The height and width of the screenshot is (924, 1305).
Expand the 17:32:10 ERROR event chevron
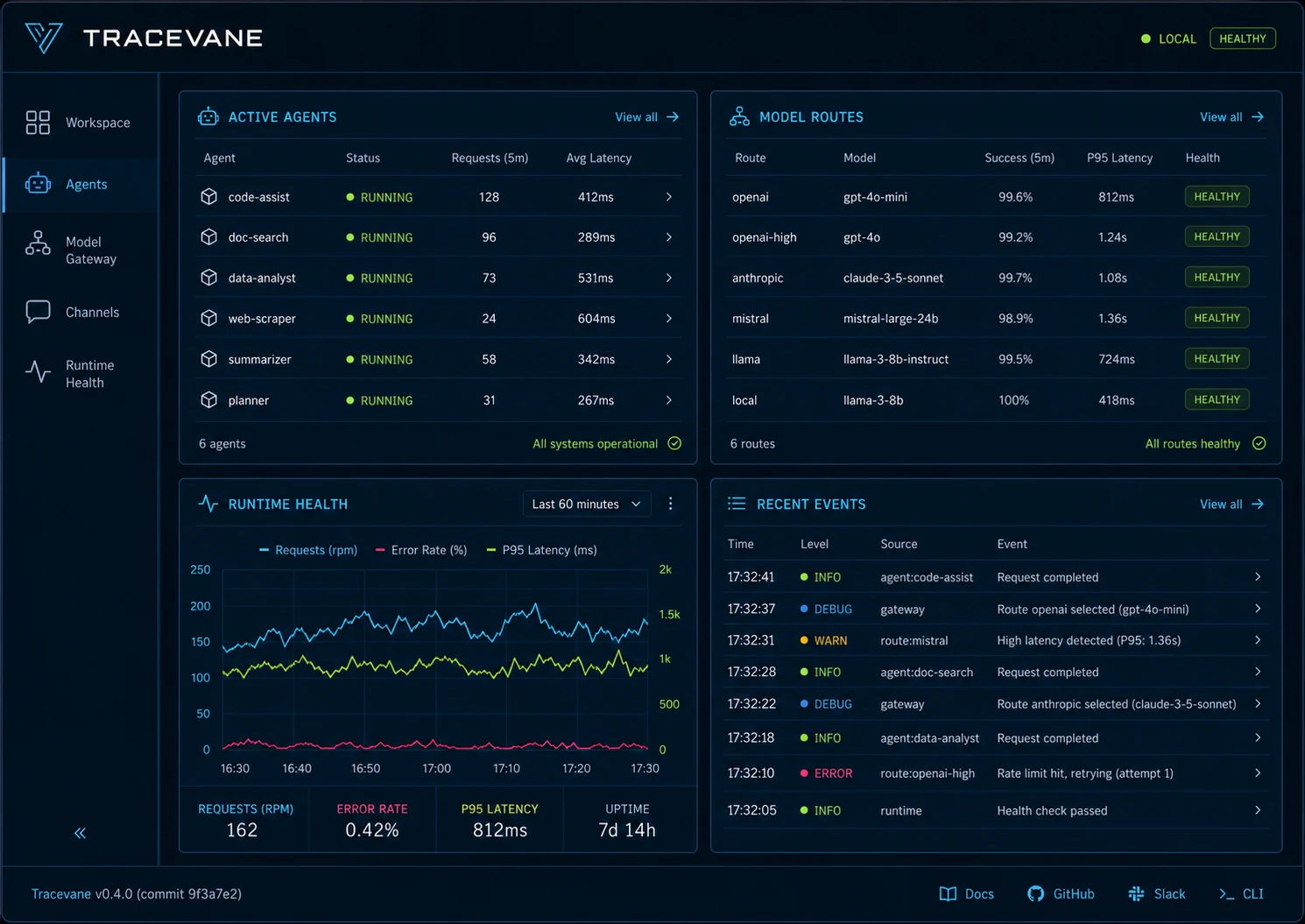pyautogui.click(x=1258, y=773)
